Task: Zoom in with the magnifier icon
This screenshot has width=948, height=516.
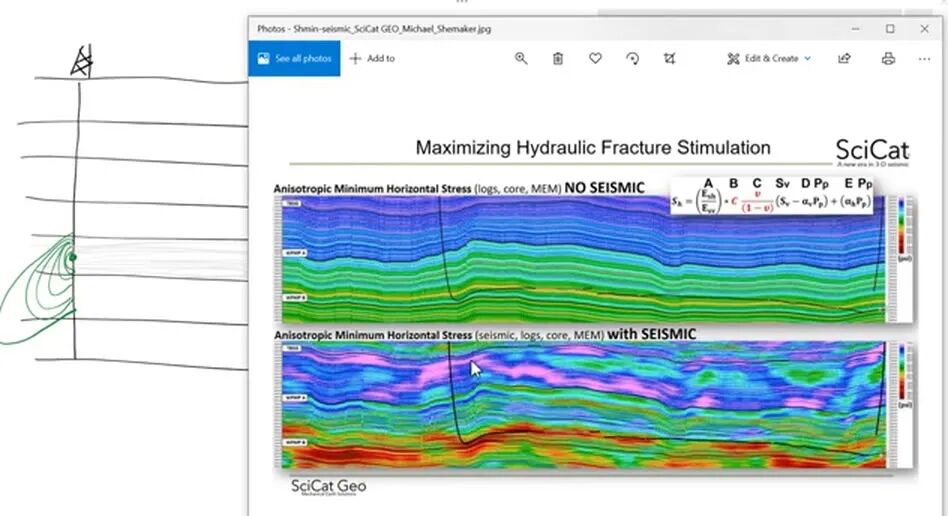Action: pyautogui.click(x=521, y=59)
